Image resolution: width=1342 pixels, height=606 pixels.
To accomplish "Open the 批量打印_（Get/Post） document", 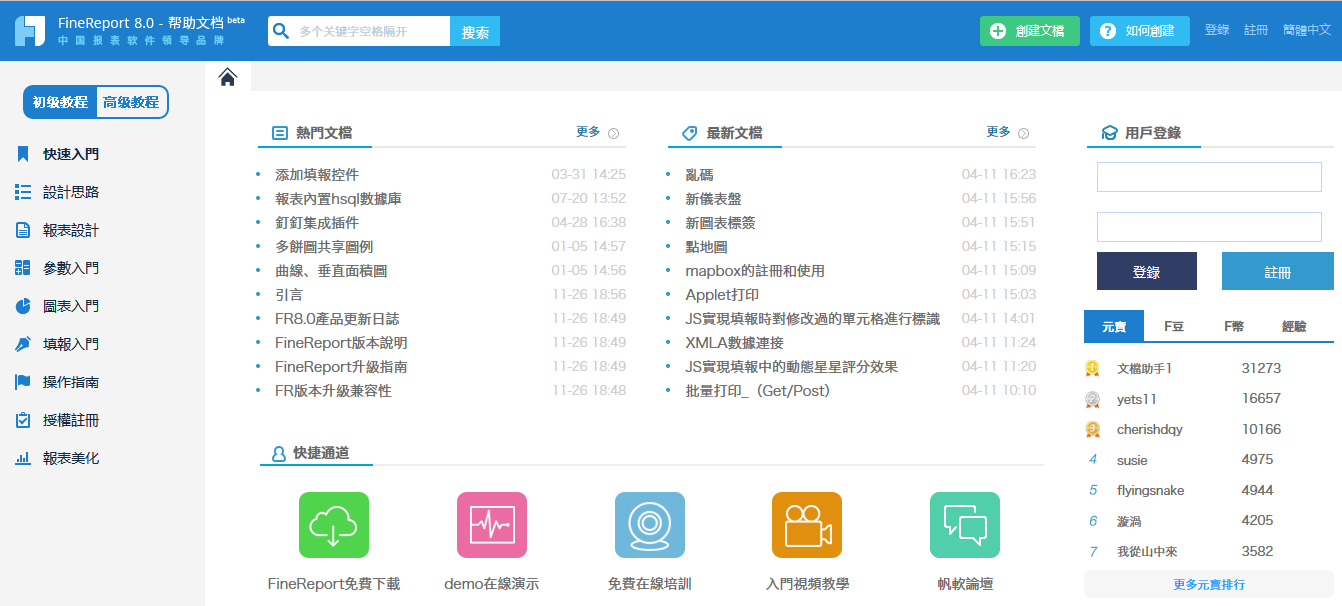I will pos(758,390).
